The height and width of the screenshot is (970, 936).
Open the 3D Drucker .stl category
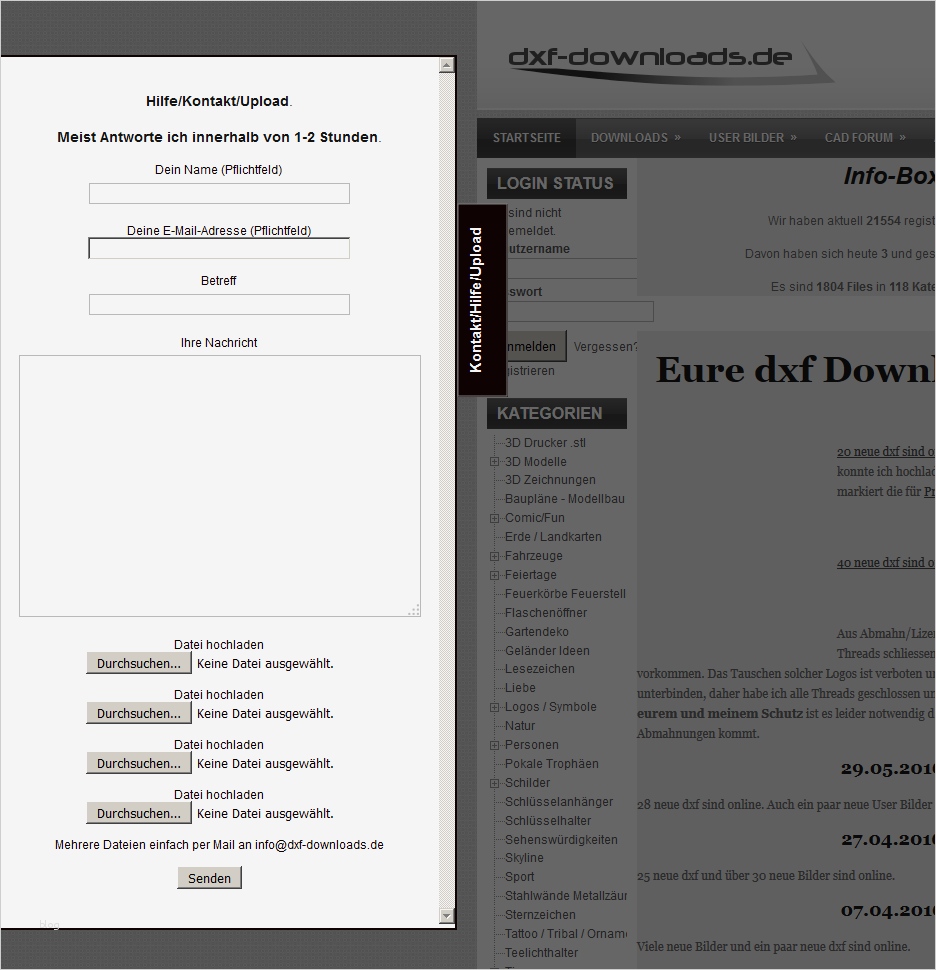pos(545,442)
